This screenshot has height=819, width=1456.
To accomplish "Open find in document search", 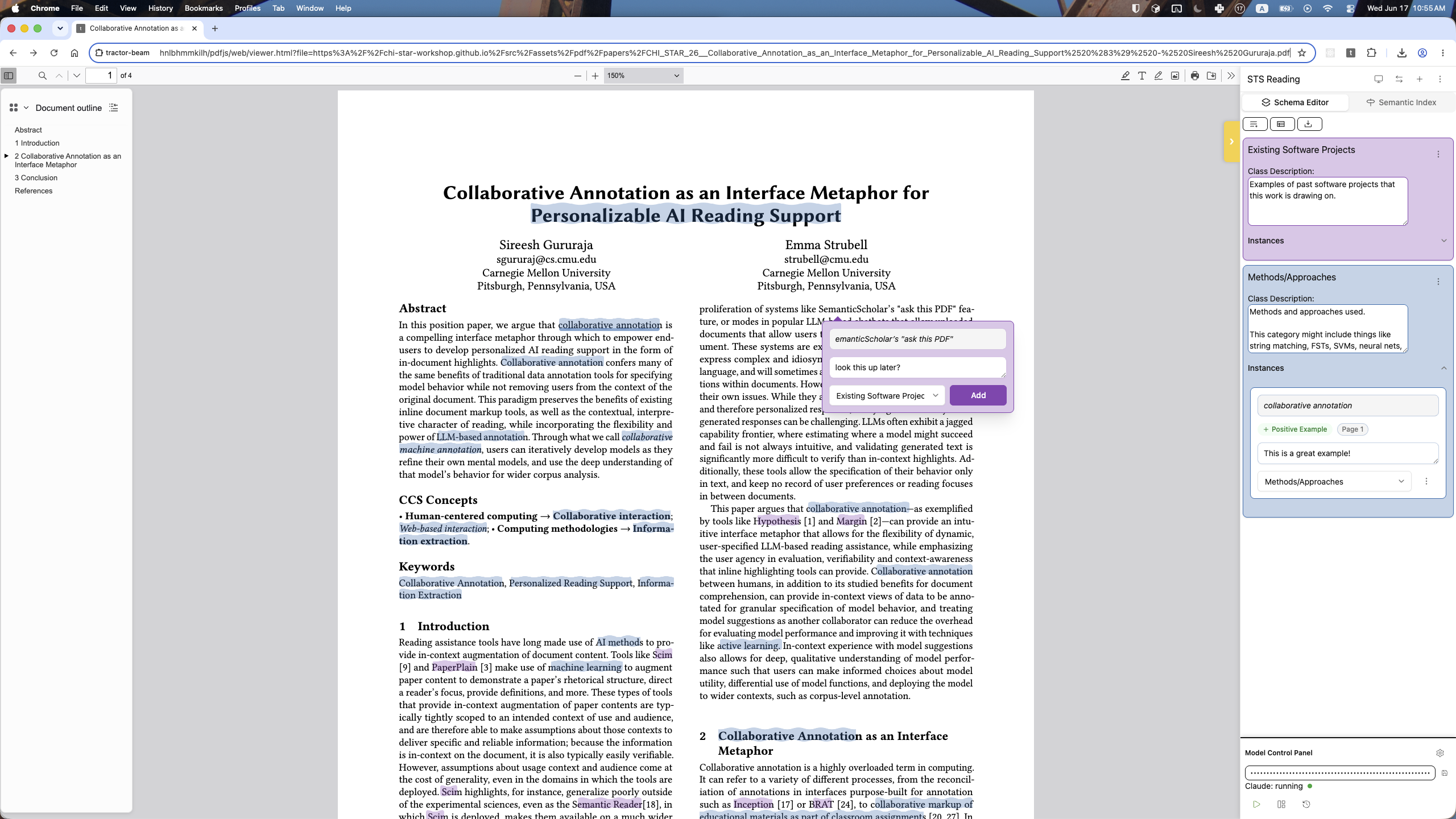I will click(x=42, y=76).
